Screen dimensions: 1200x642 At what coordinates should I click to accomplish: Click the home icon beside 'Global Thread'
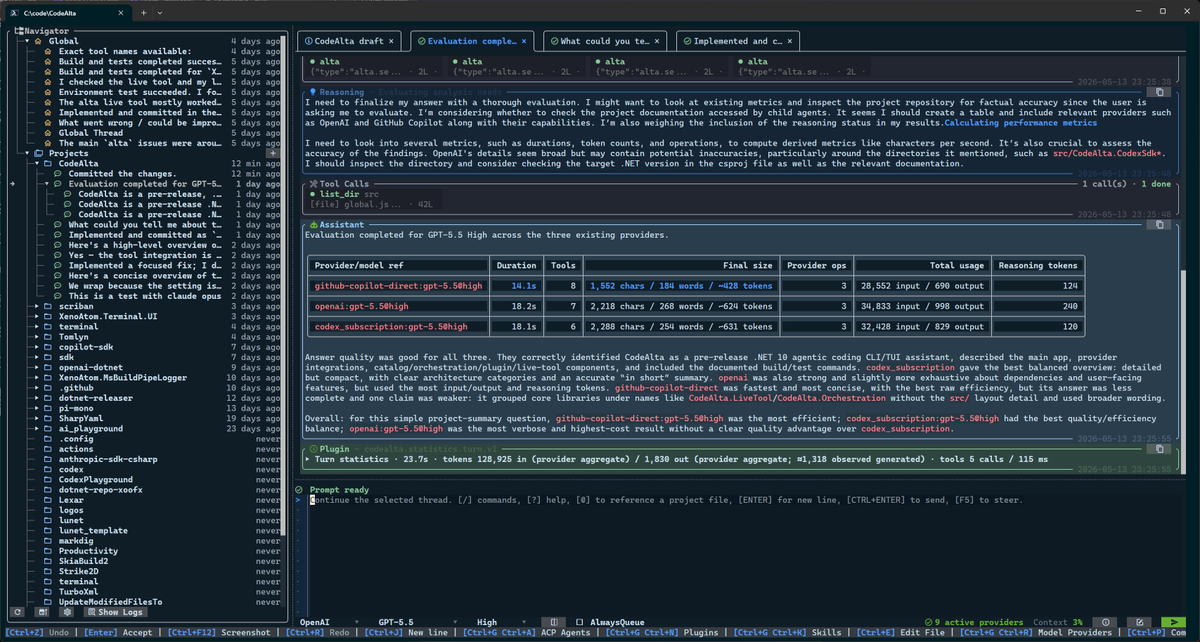[x=47, y=133]
